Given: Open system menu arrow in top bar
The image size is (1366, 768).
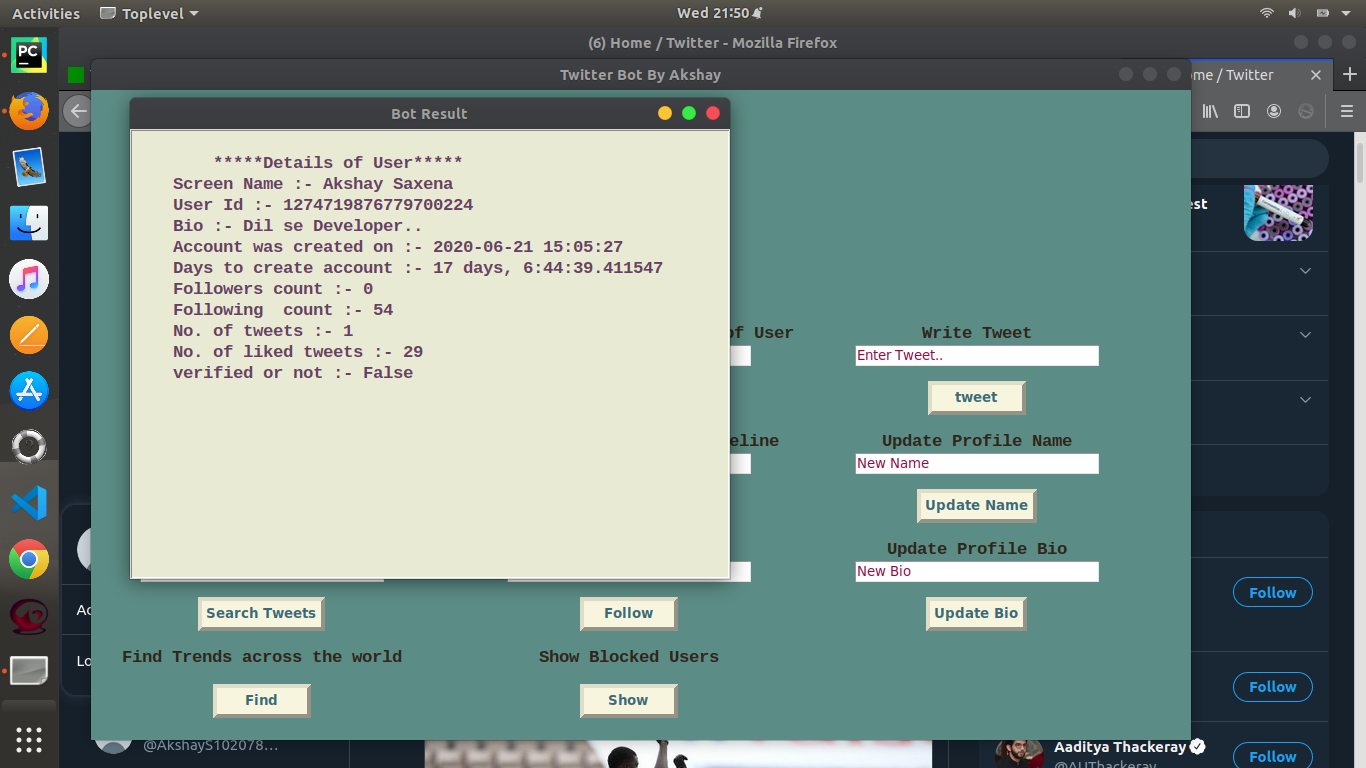Looking at the screenshot, I should tap(1346, 13).
